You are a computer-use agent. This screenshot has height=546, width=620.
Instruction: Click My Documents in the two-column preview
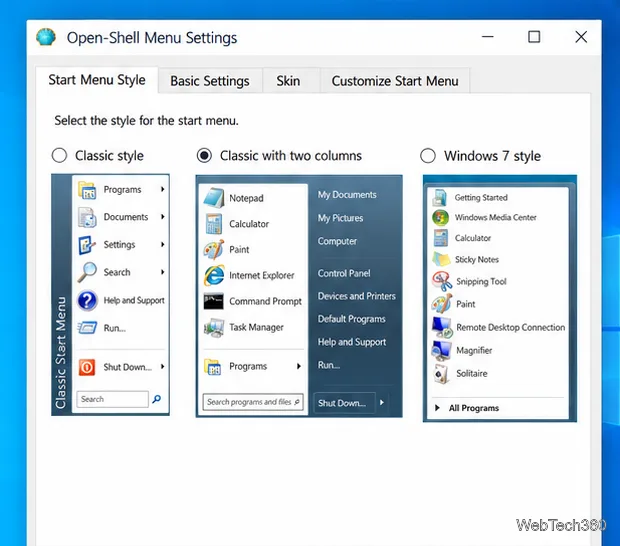pos(347,195)
